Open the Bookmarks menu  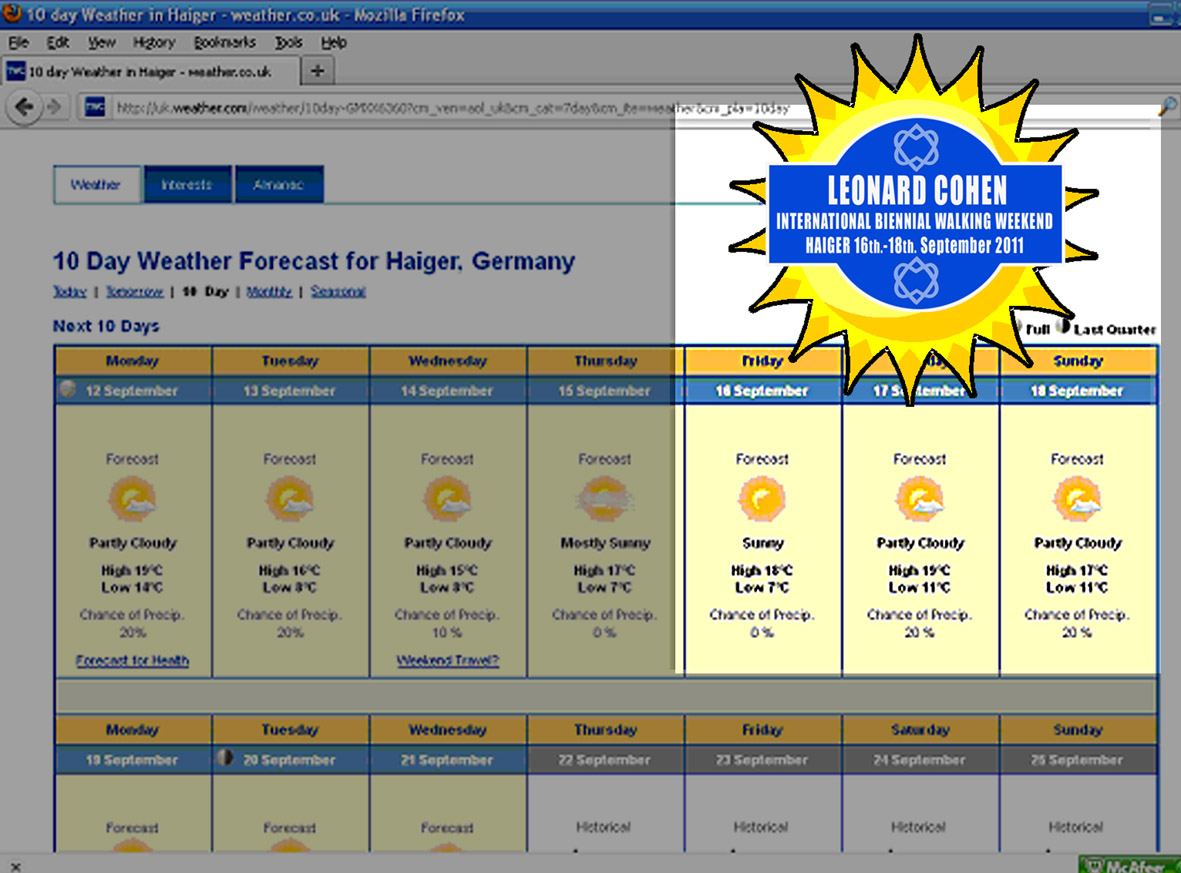click(224, 42)
